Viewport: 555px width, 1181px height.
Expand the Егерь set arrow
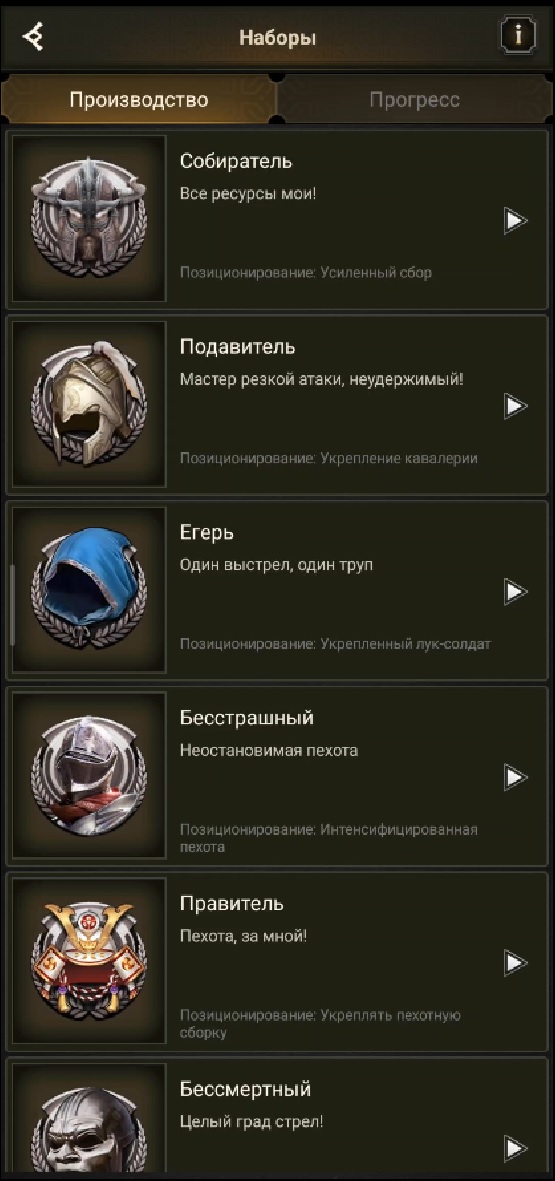pyautogui.click(x=515, y=591)
